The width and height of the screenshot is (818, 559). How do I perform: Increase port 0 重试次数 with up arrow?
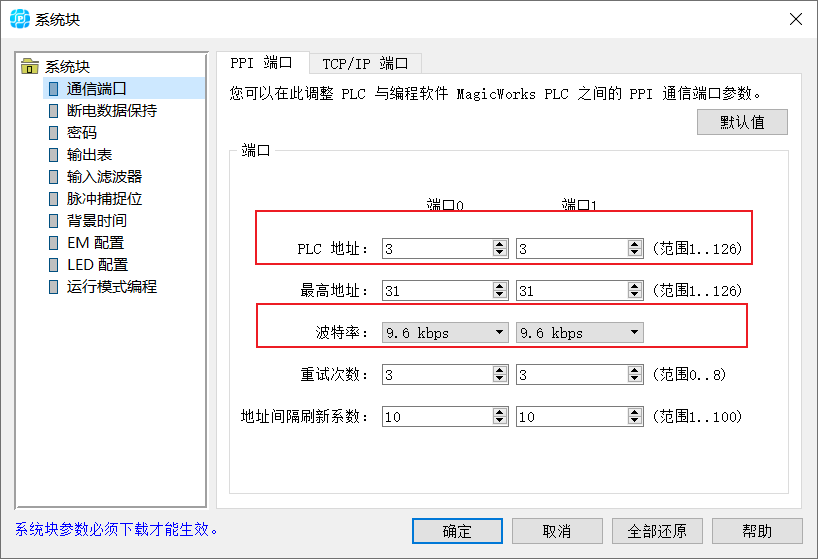click(x=500, y=370)
